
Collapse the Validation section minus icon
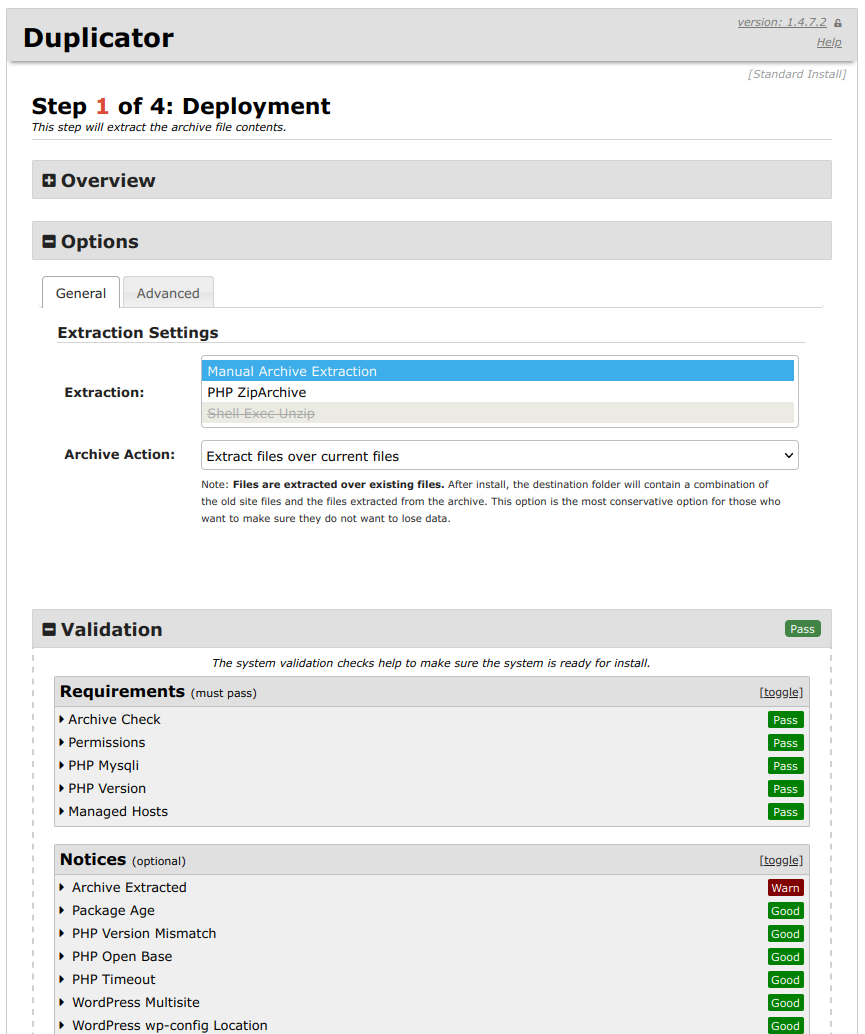point(49,630)
